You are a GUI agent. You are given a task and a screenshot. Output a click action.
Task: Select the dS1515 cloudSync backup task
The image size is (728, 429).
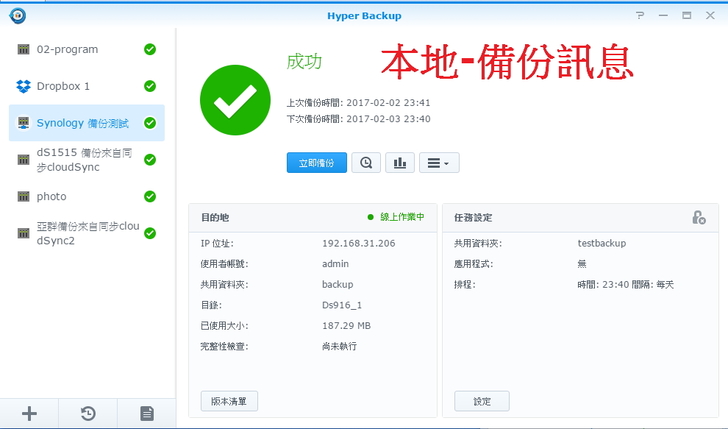pyautogui.click(x=86, y=160)
